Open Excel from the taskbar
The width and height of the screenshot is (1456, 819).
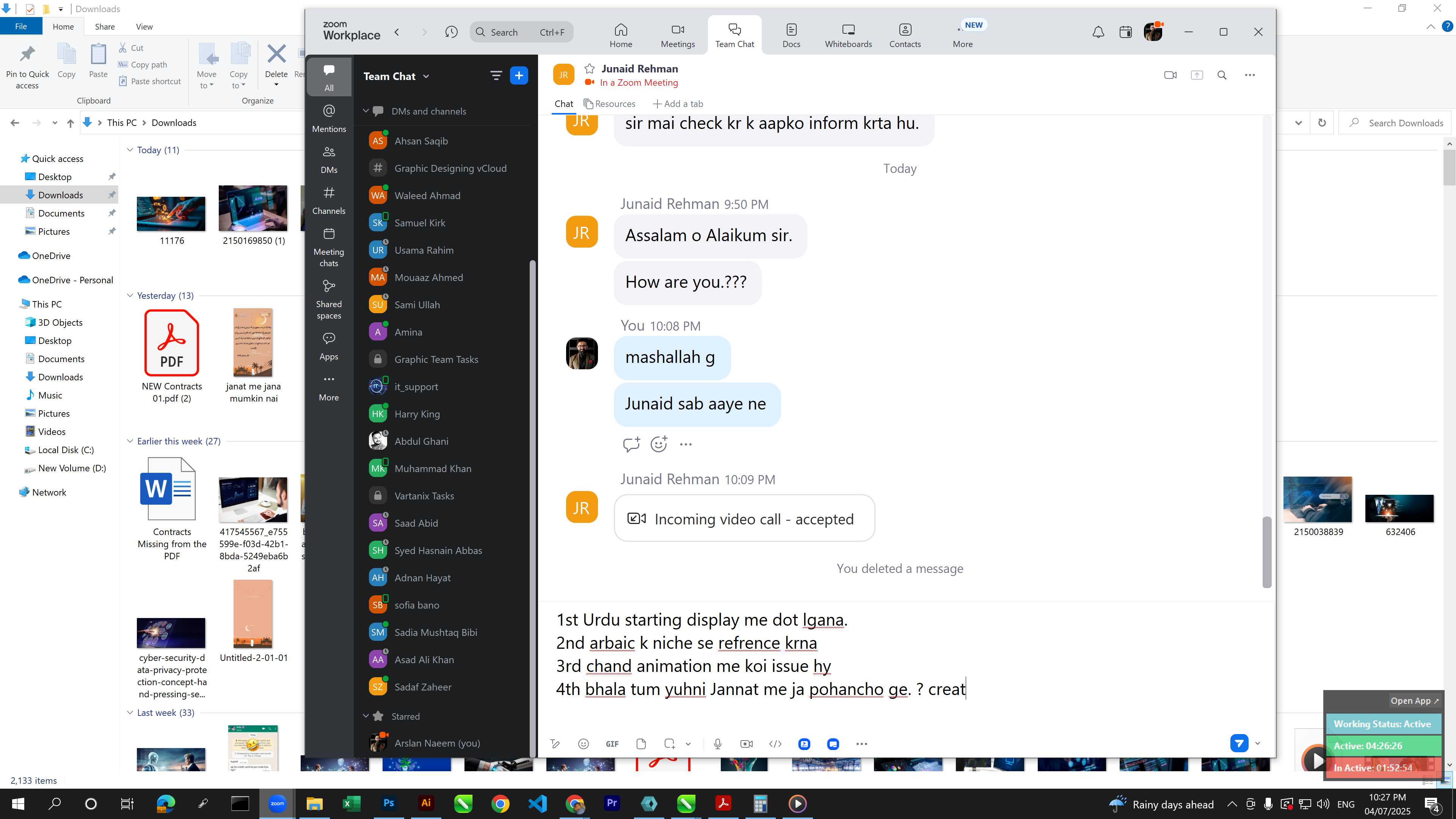click(351, 803)
